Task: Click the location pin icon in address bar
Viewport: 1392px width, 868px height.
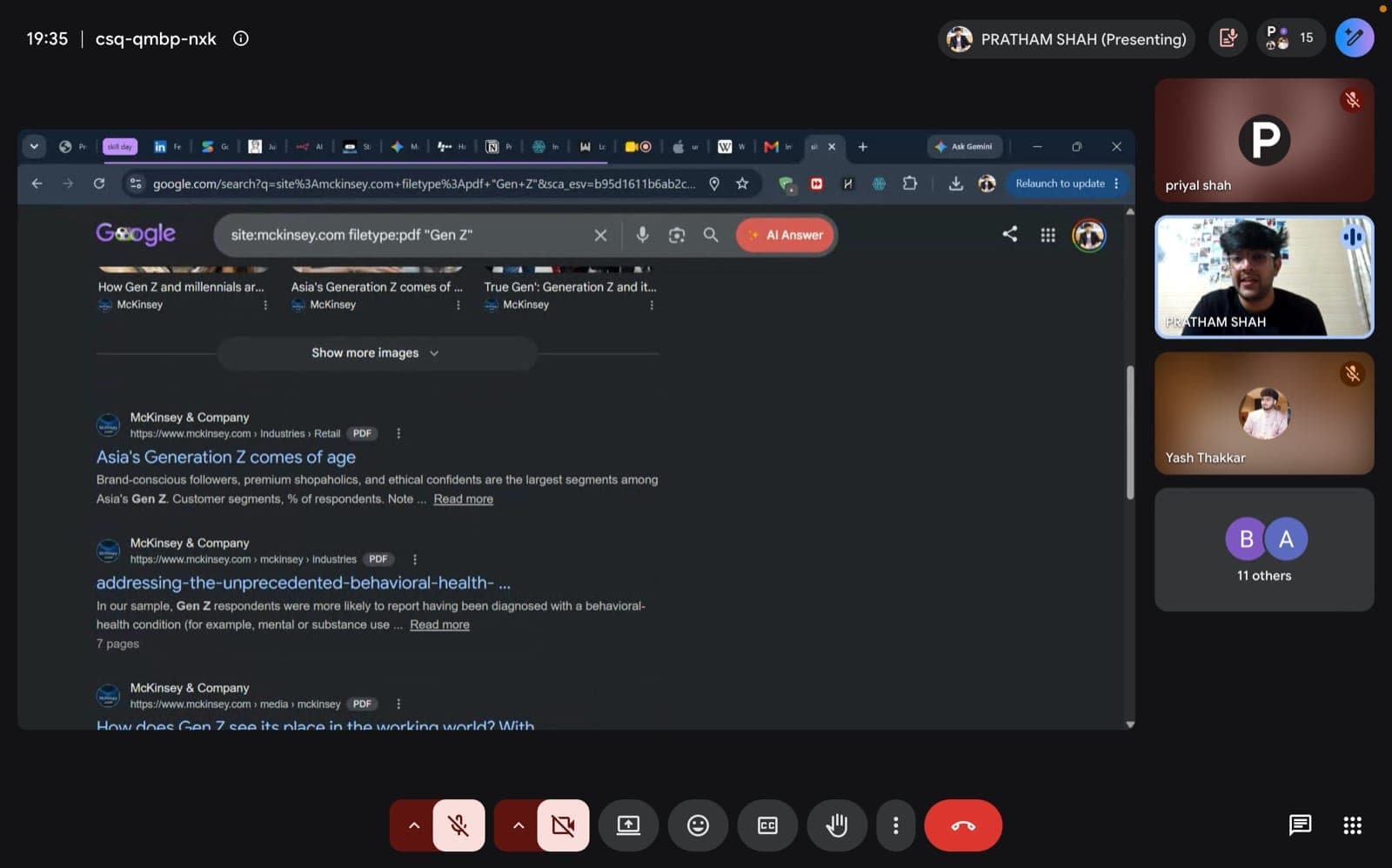Action: pos(714,184)
